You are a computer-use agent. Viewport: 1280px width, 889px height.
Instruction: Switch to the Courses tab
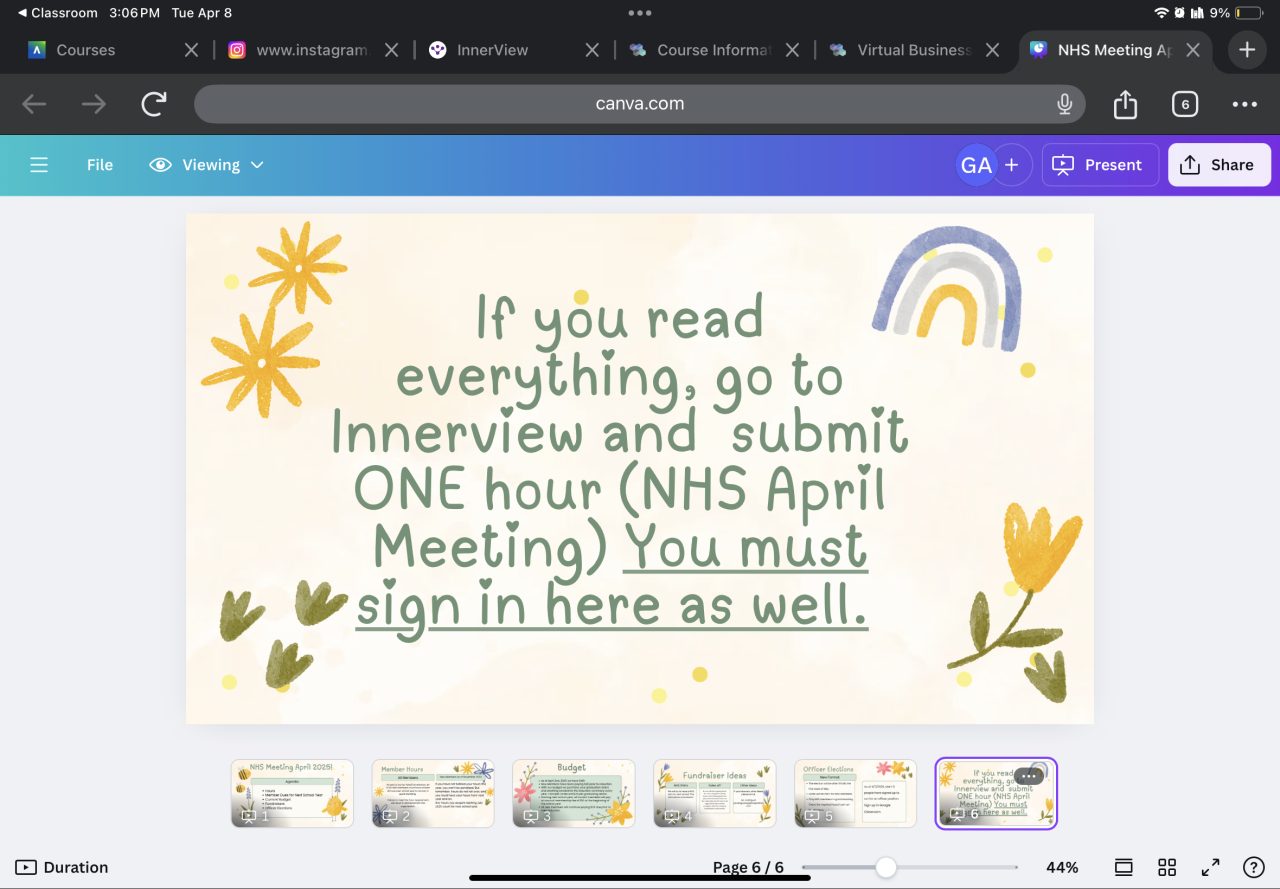85,50
